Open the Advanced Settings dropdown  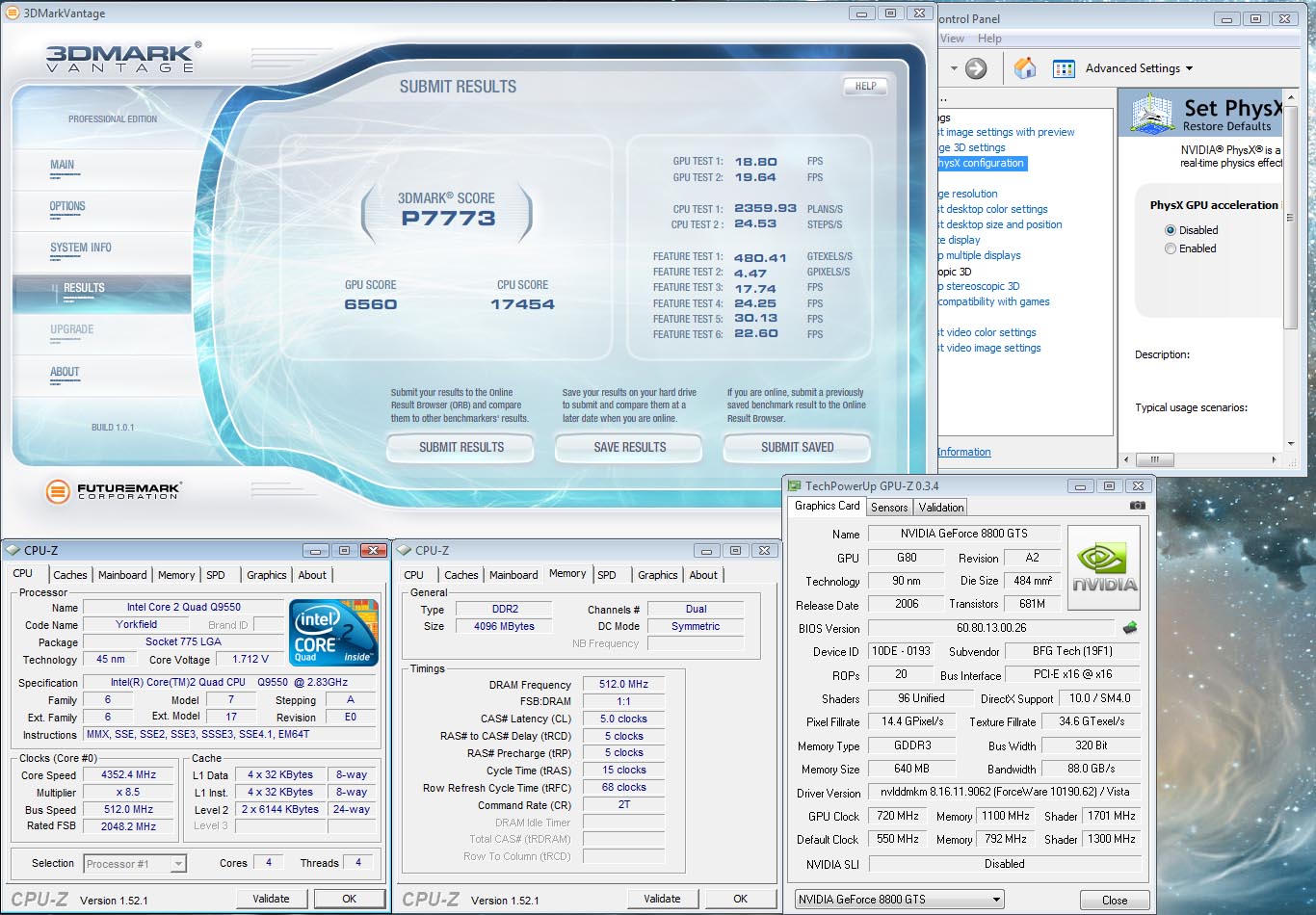coord(1139,68)
